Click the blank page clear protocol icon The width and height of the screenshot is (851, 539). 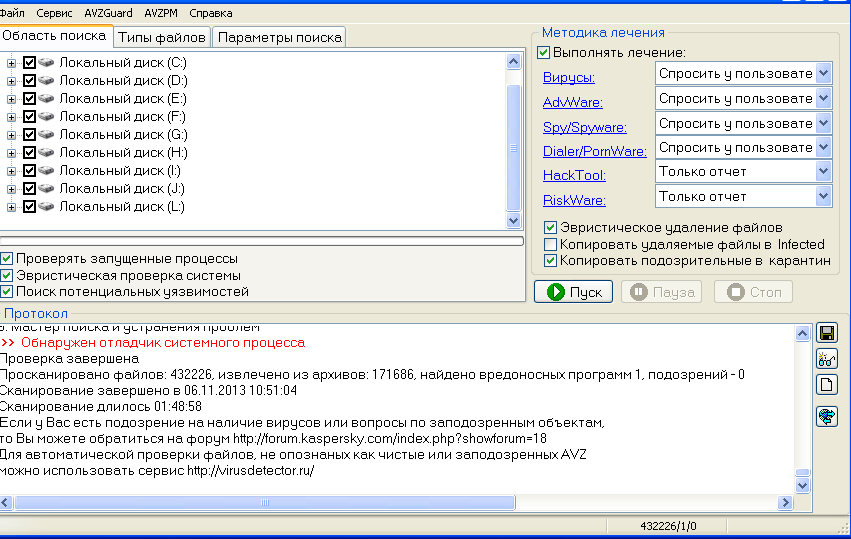coord(827,385)
